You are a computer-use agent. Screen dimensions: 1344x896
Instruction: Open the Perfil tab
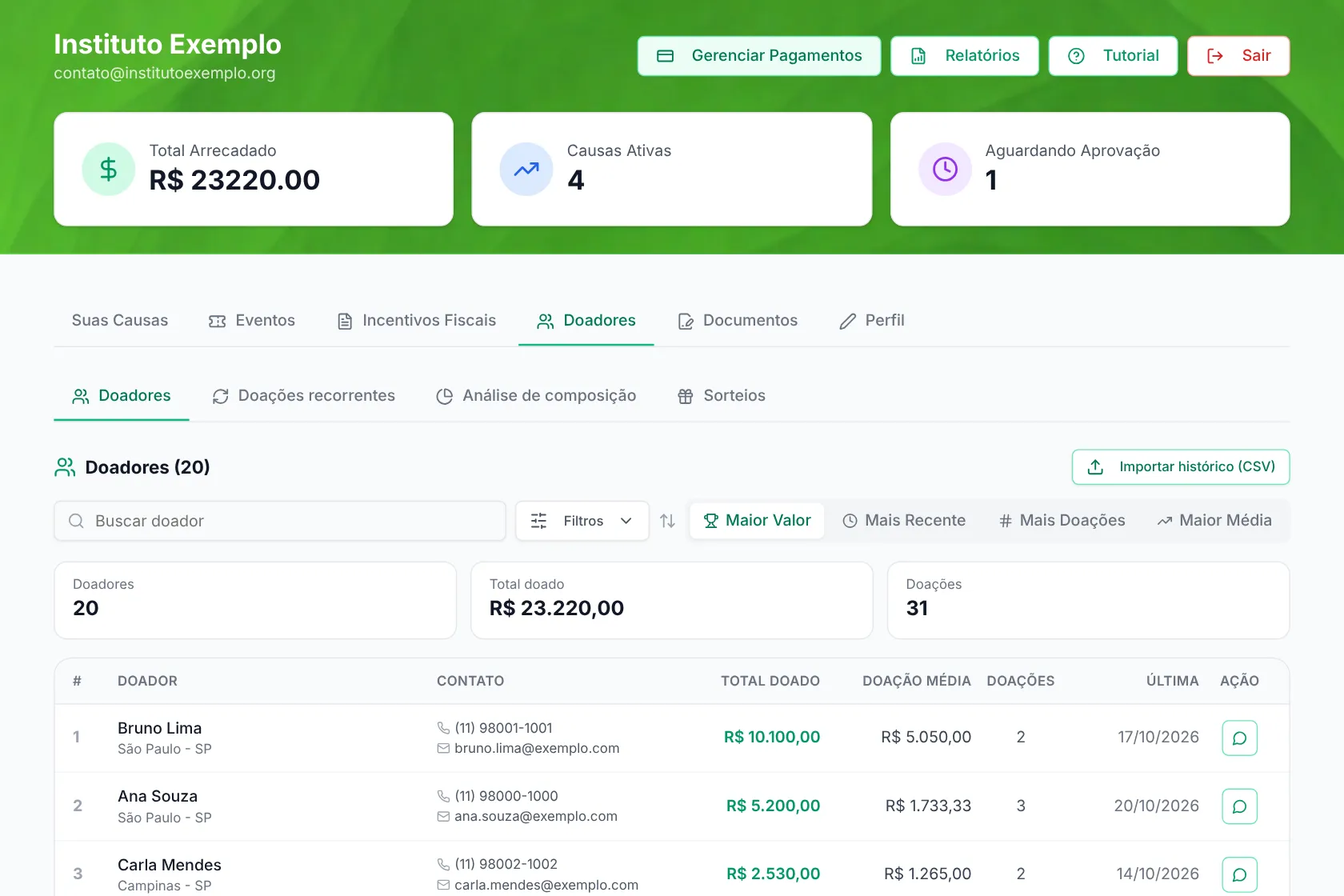click(x=872, y=321)
